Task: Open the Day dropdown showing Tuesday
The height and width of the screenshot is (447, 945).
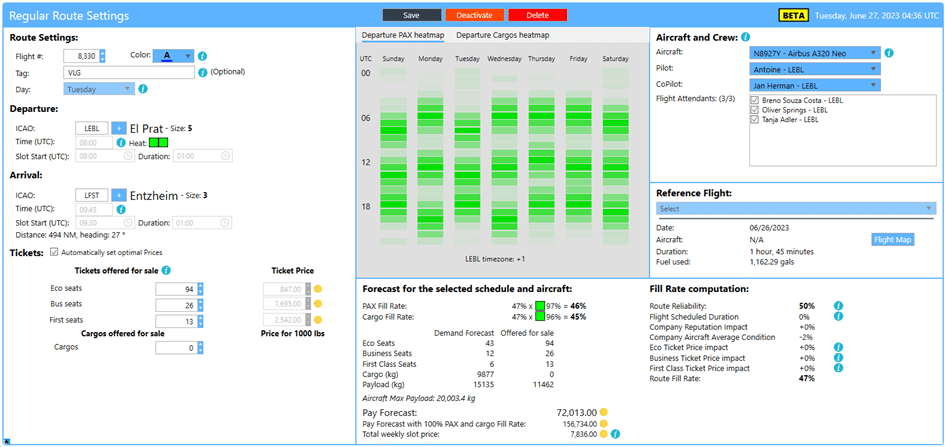Action: click(x=99, y=89)
